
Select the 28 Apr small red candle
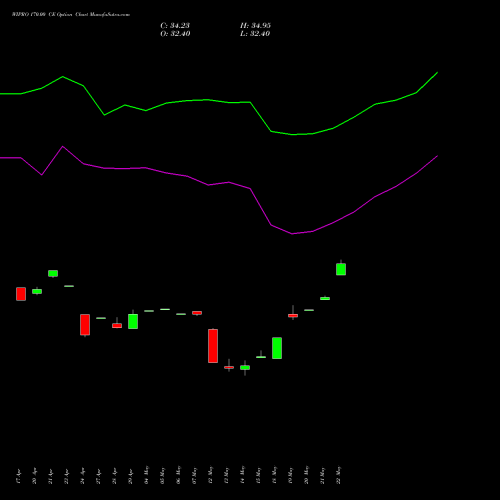pos(117,325)
